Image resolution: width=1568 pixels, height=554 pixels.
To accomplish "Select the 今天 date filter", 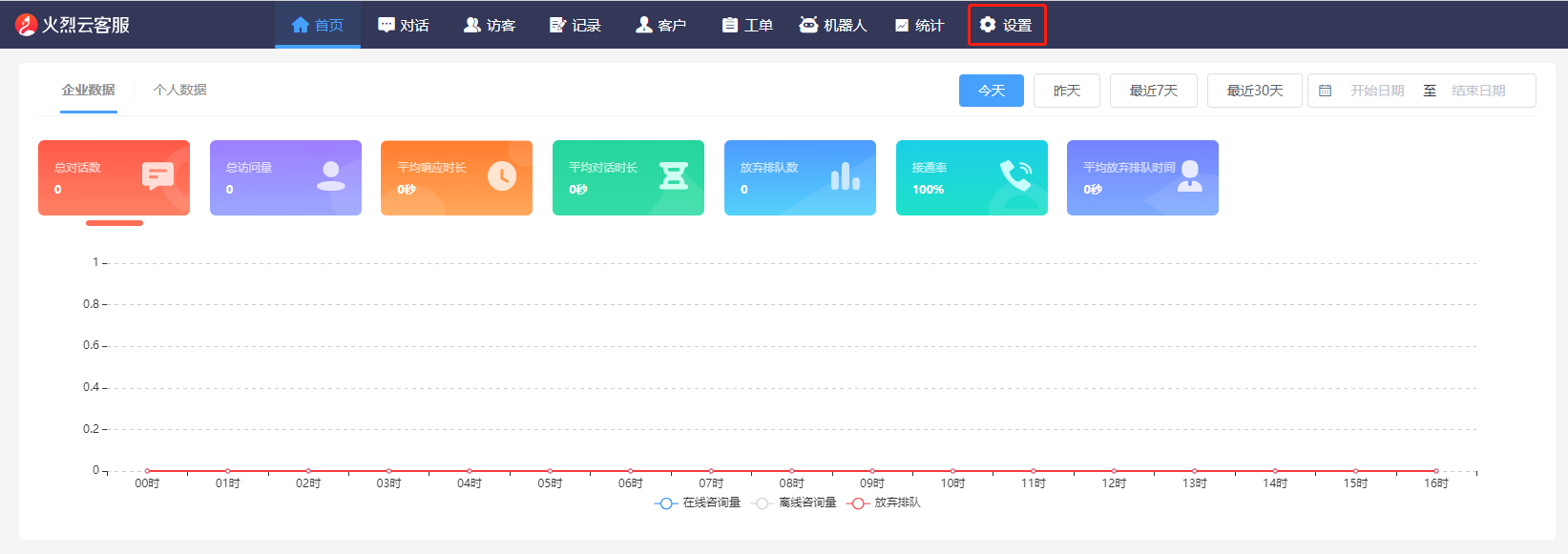I will click(x=992, y=91).
